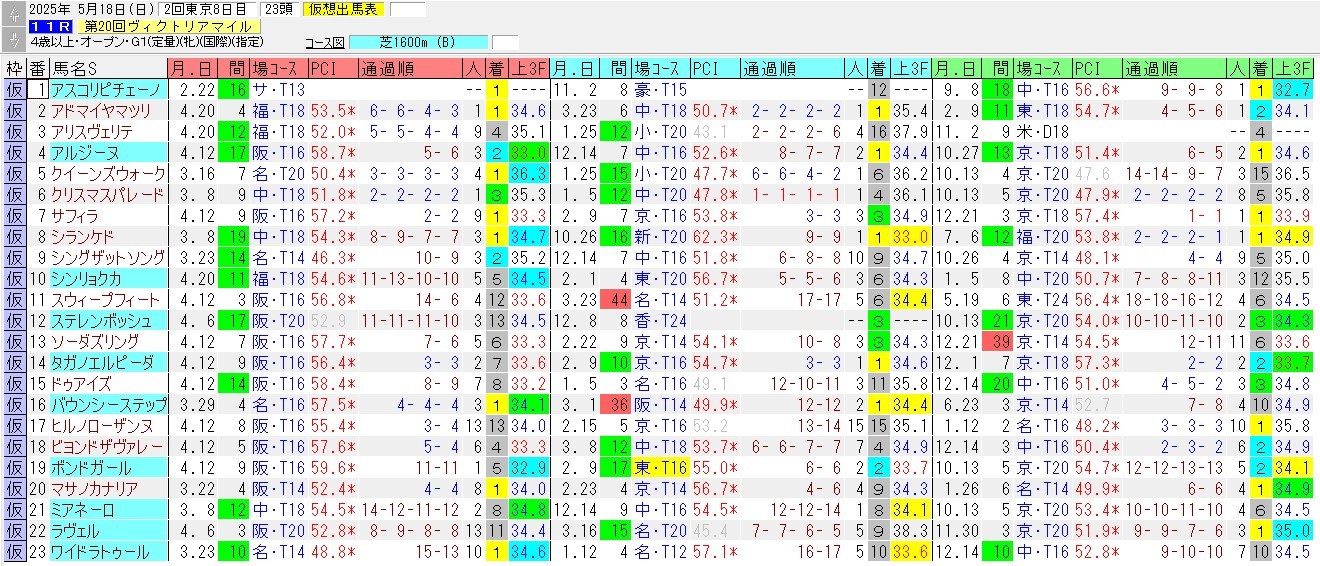Click the 豪・T15 course cell
1320x566 pixels.
click(660, 89)
